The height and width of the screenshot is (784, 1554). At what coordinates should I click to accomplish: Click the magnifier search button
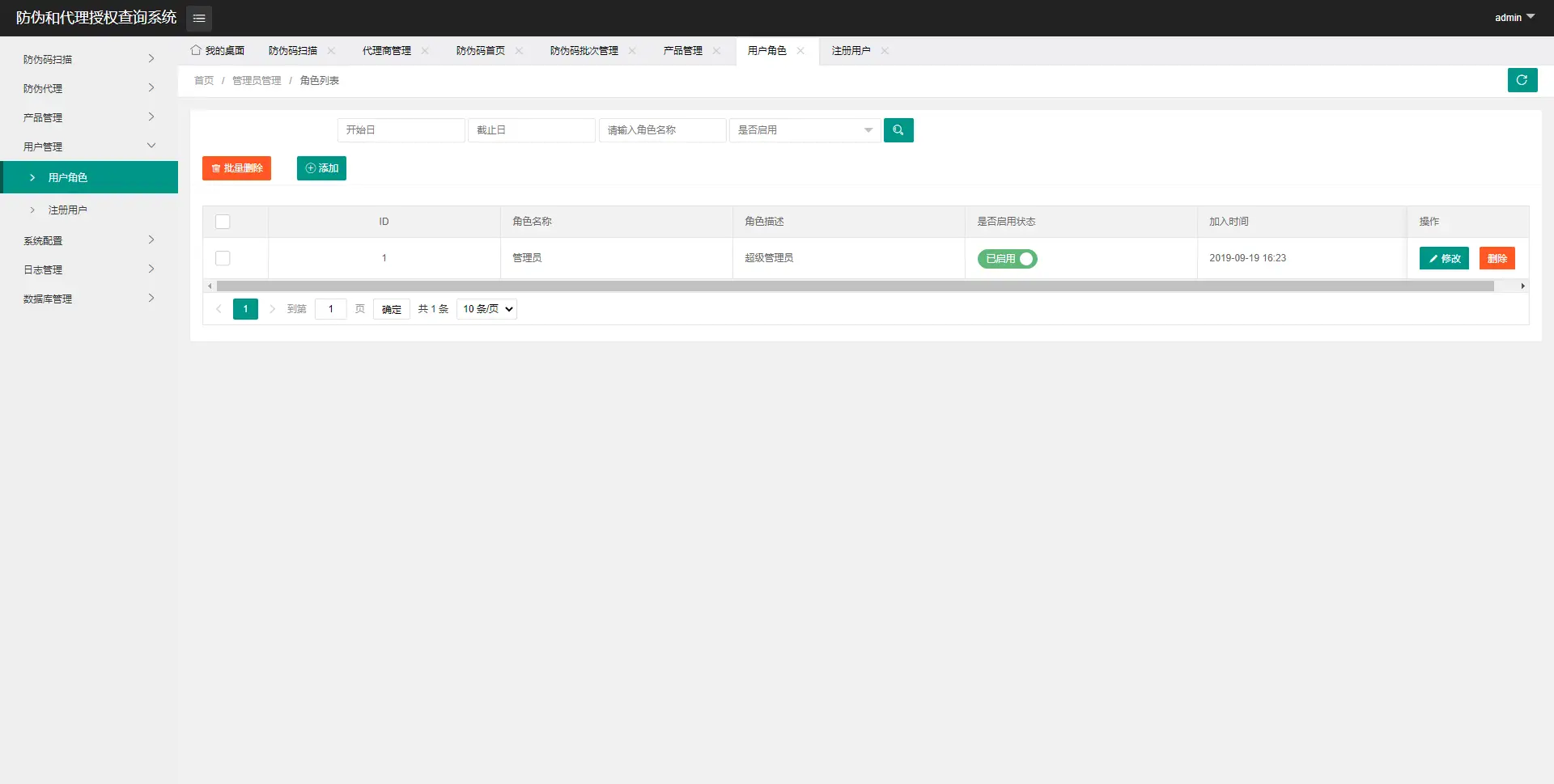(x=898, y=130)
